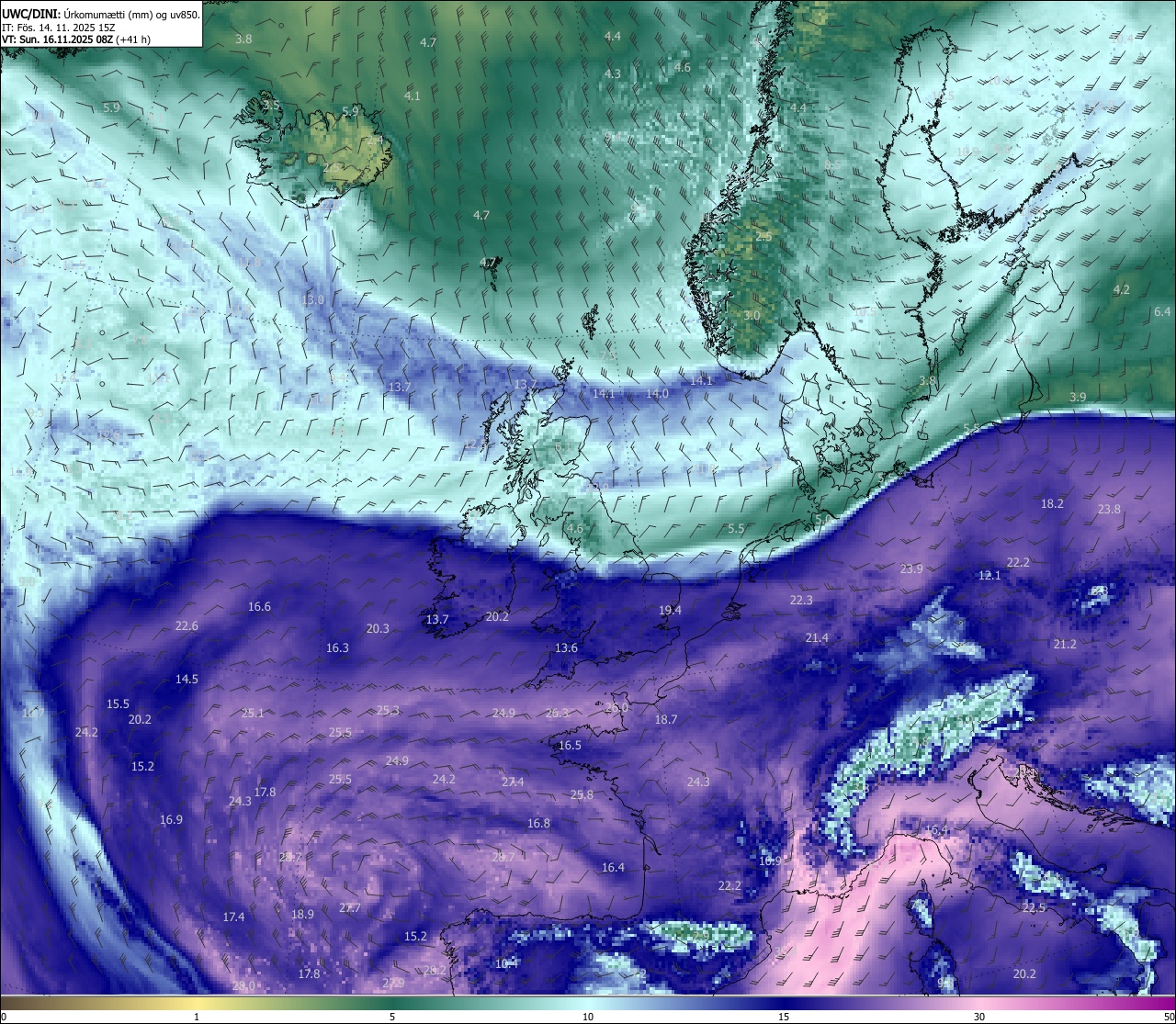Click the 15.5 value in the Atlantic
The height and width of the screenshot is (1024, 1176).
(x=118, y=704)
